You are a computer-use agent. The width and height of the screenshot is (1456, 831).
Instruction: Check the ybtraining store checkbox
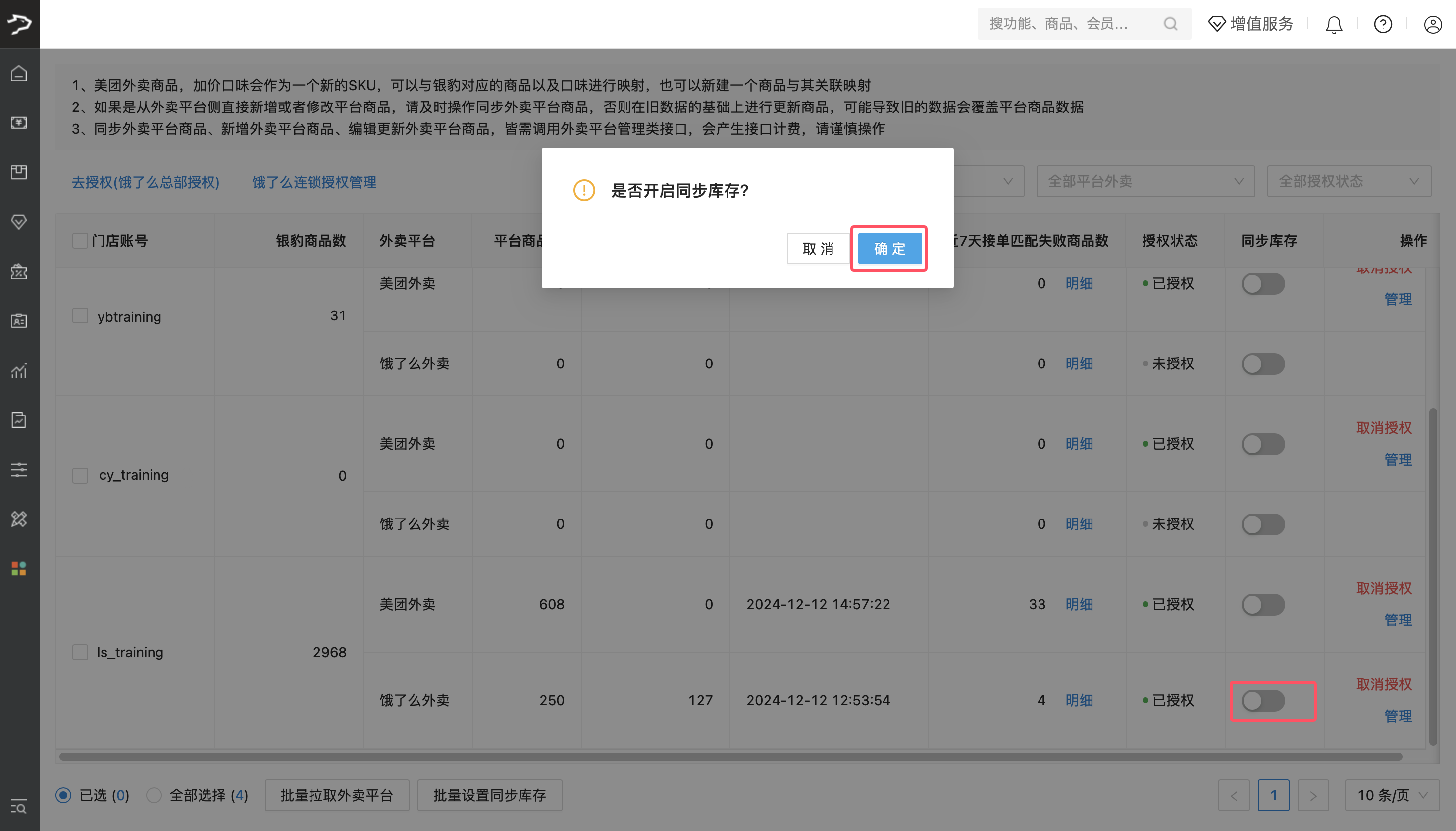(81, 315)
